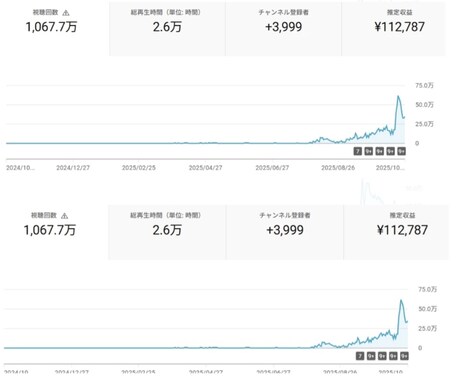Open the 推定収益 tab in the upper panel
This screenshot has width=460, height=380.
[393, 28]
